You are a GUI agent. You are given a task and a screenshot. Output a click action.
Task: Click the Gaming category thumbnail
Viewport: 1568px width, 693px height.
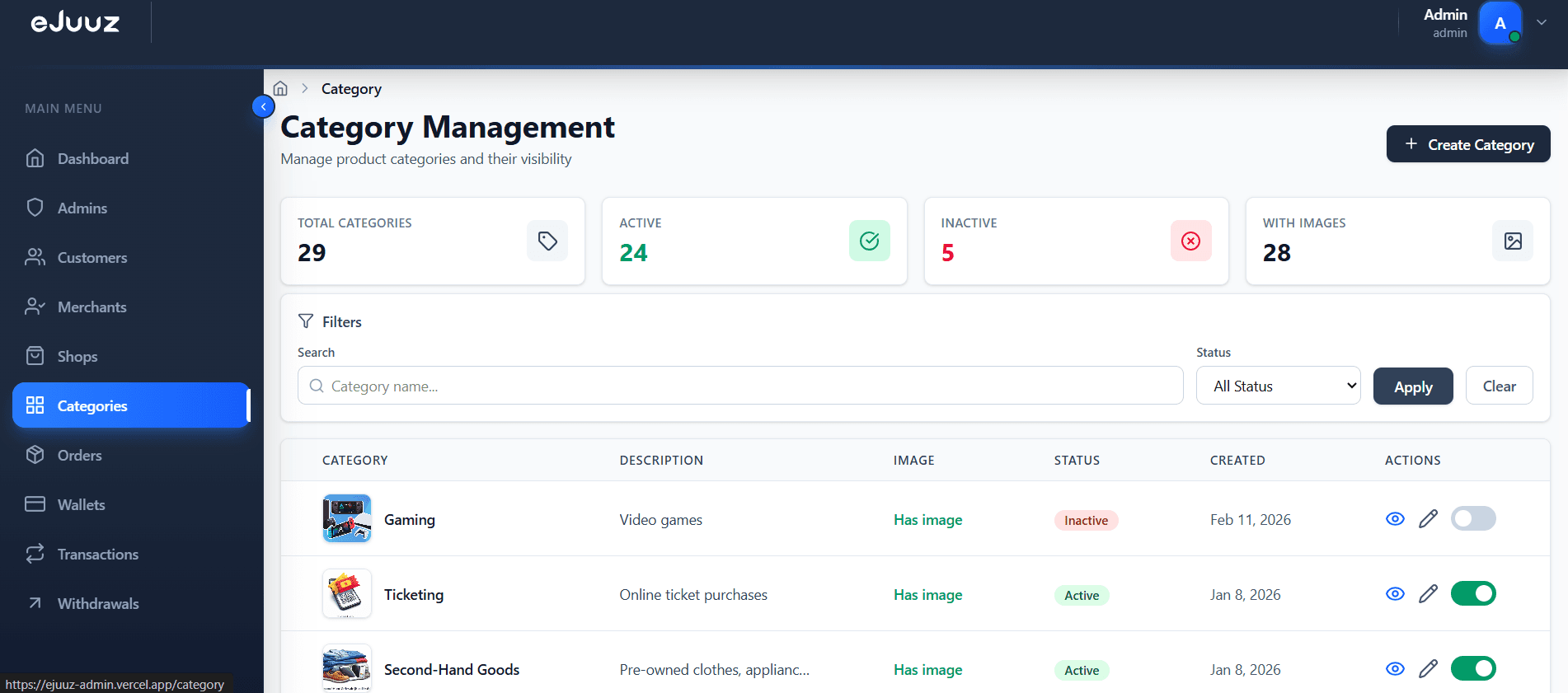pos(347,518)
